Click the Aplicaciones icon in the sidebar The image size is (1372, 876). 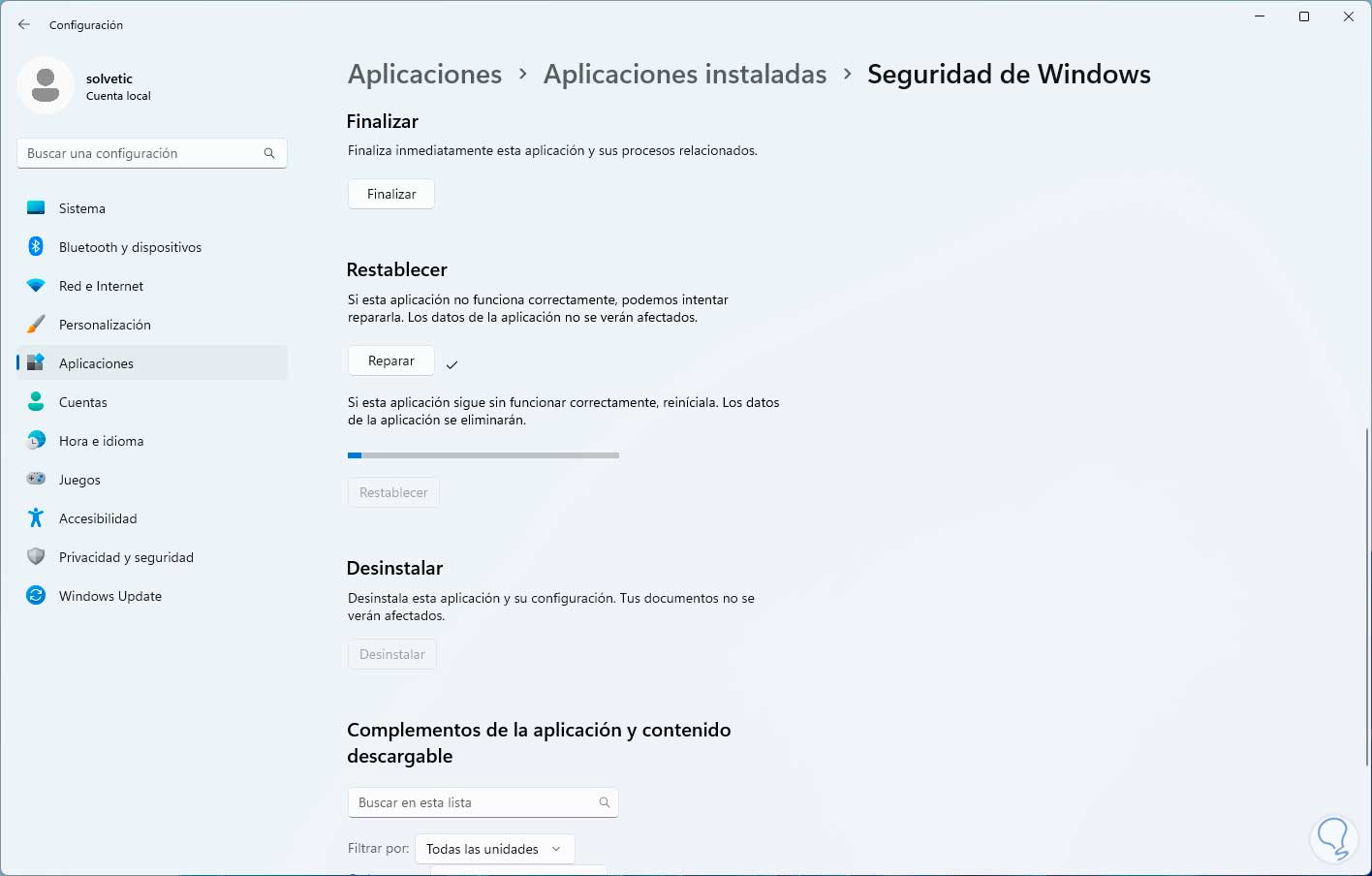(x=36, y=363)
